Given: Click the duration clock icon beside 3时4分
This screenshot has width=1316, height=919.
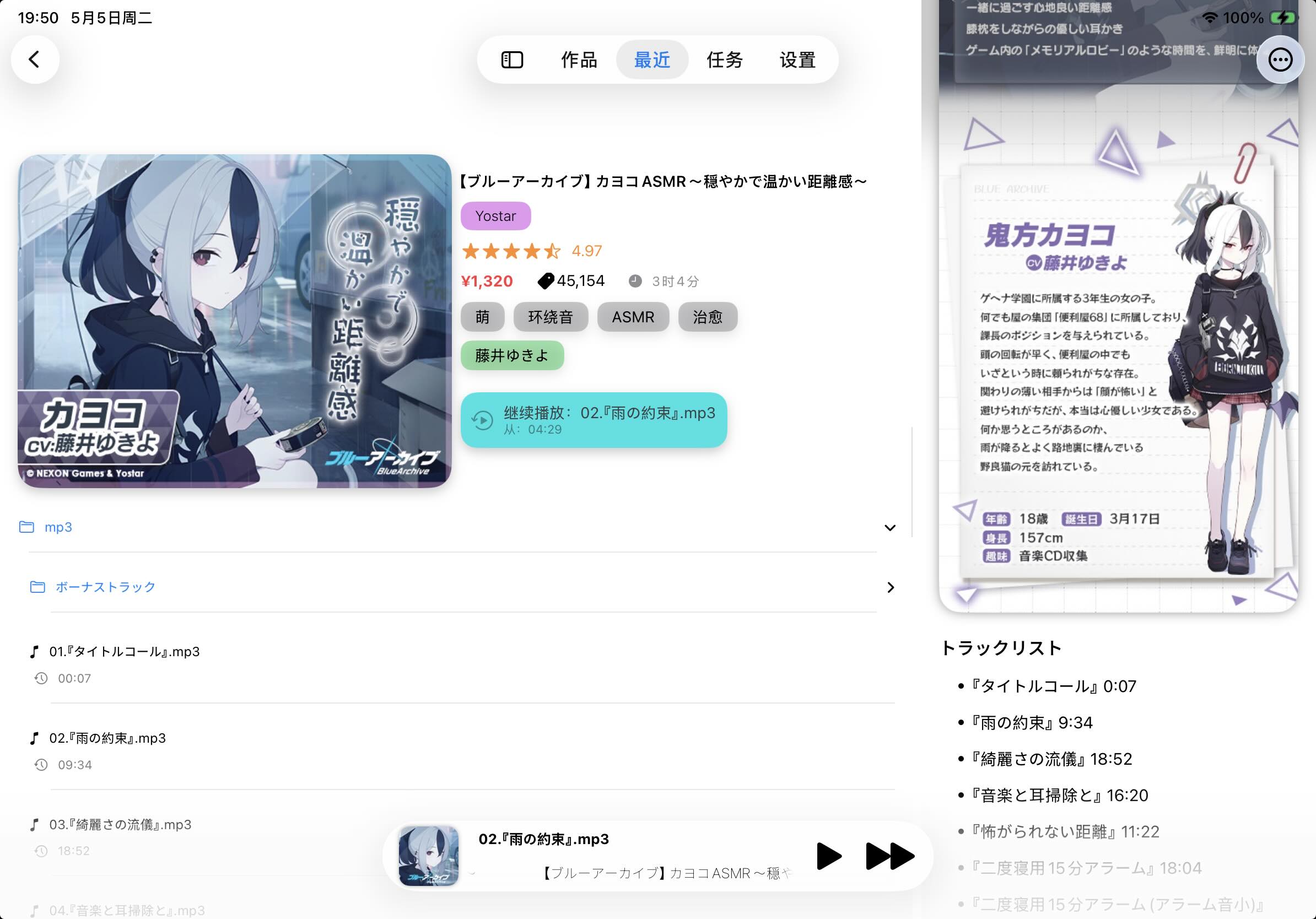Looking at the screenshot, I should 635,282.
